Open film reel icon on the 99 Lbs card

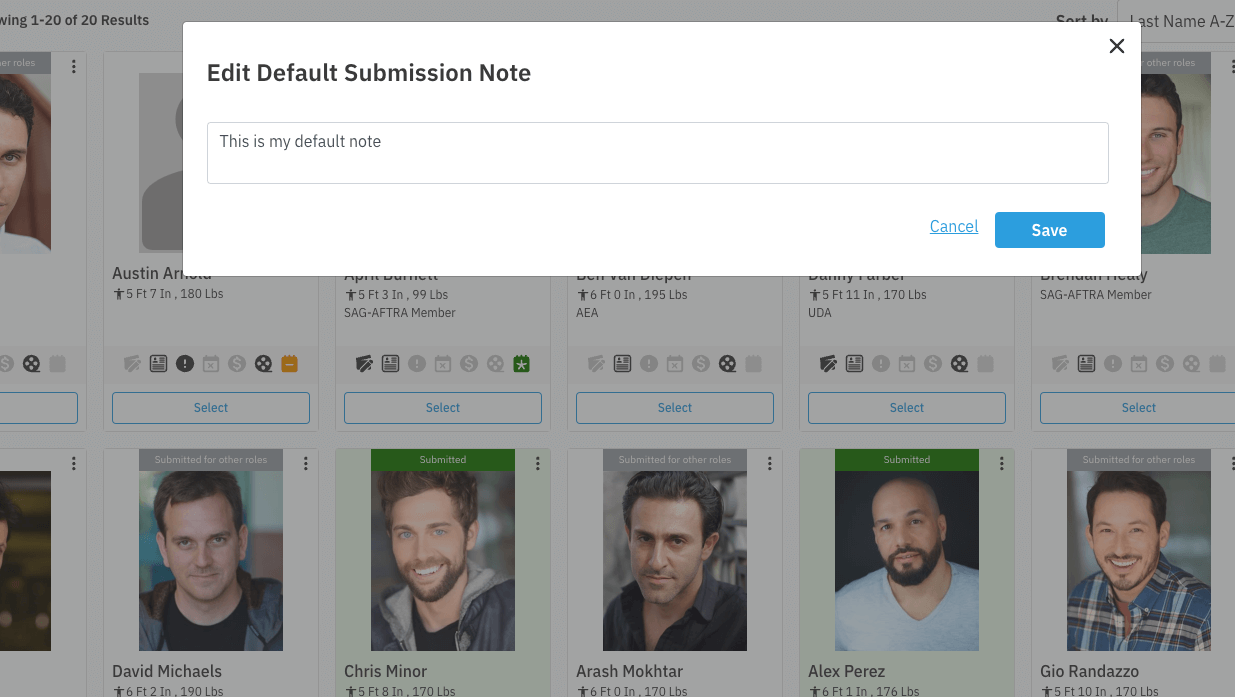(x=495, y=364)
